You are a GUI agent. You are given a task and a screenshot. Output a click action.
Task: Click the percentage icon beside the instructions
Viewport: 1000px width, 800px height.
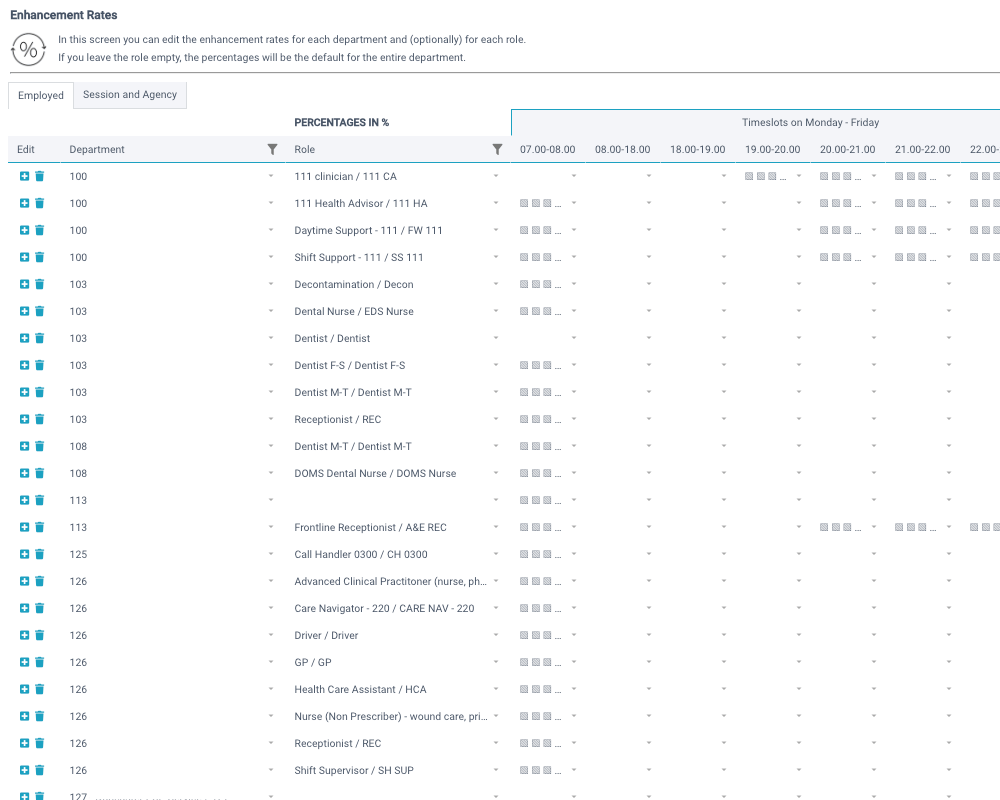(x=28, y=49)
